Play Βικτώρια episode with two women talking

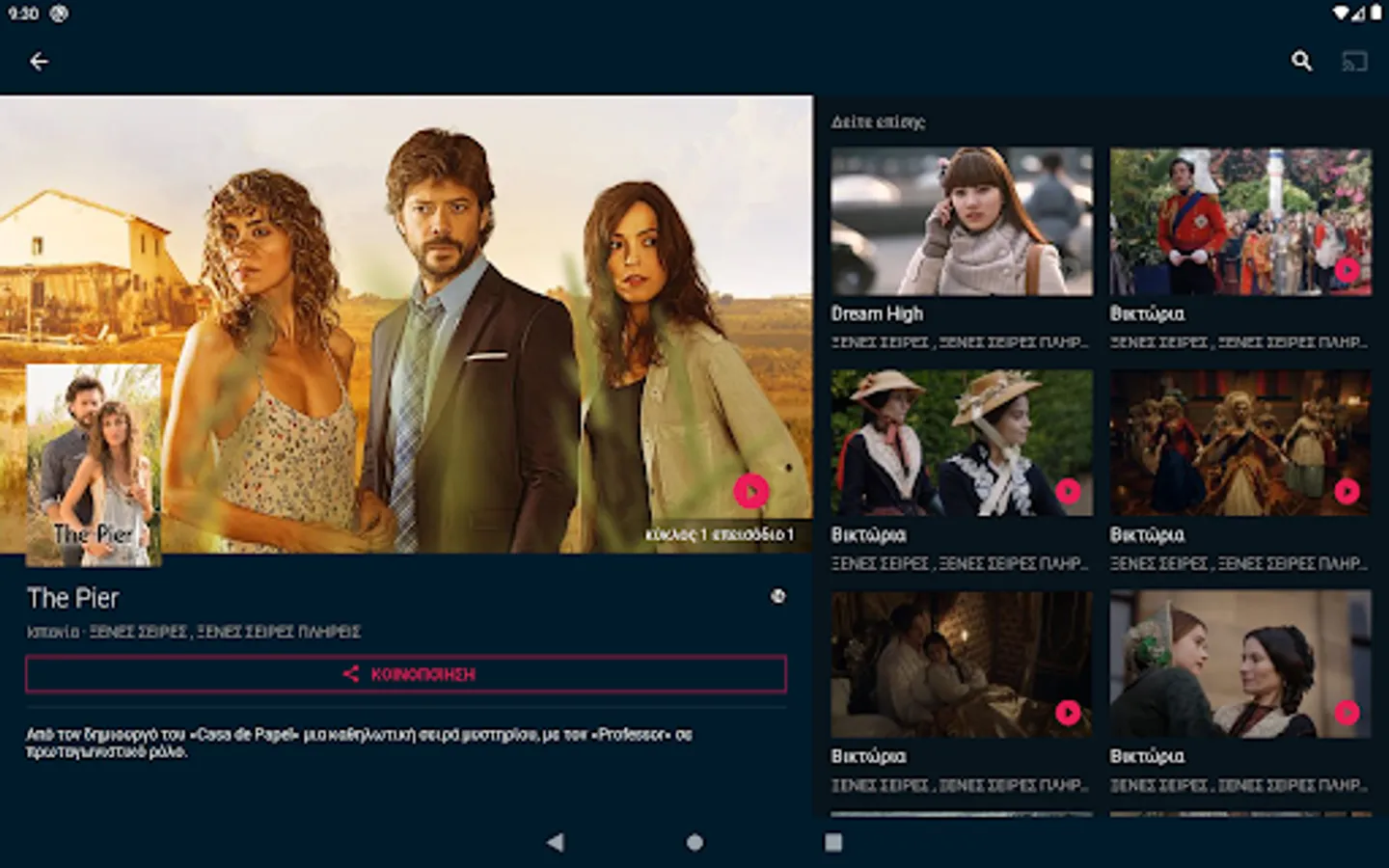click(1347, 712)
